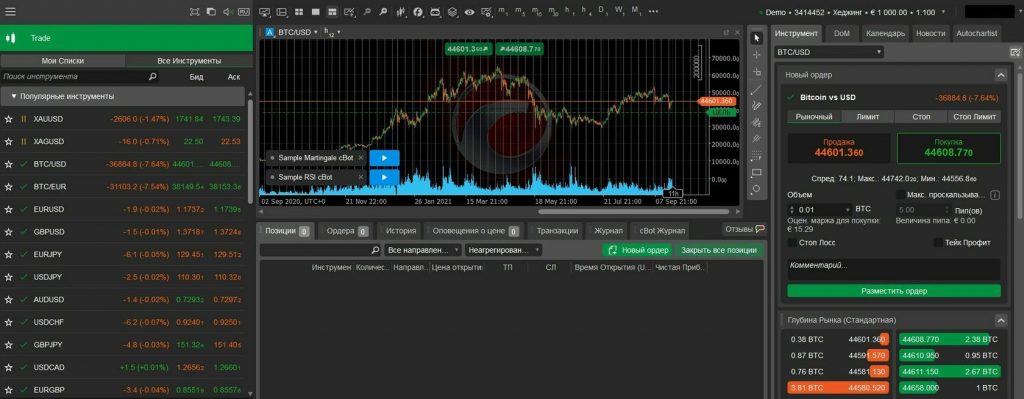Screen dimensions: 1024x399
Task: Click the Новый ордер green button
Action: tap(638, 250)
